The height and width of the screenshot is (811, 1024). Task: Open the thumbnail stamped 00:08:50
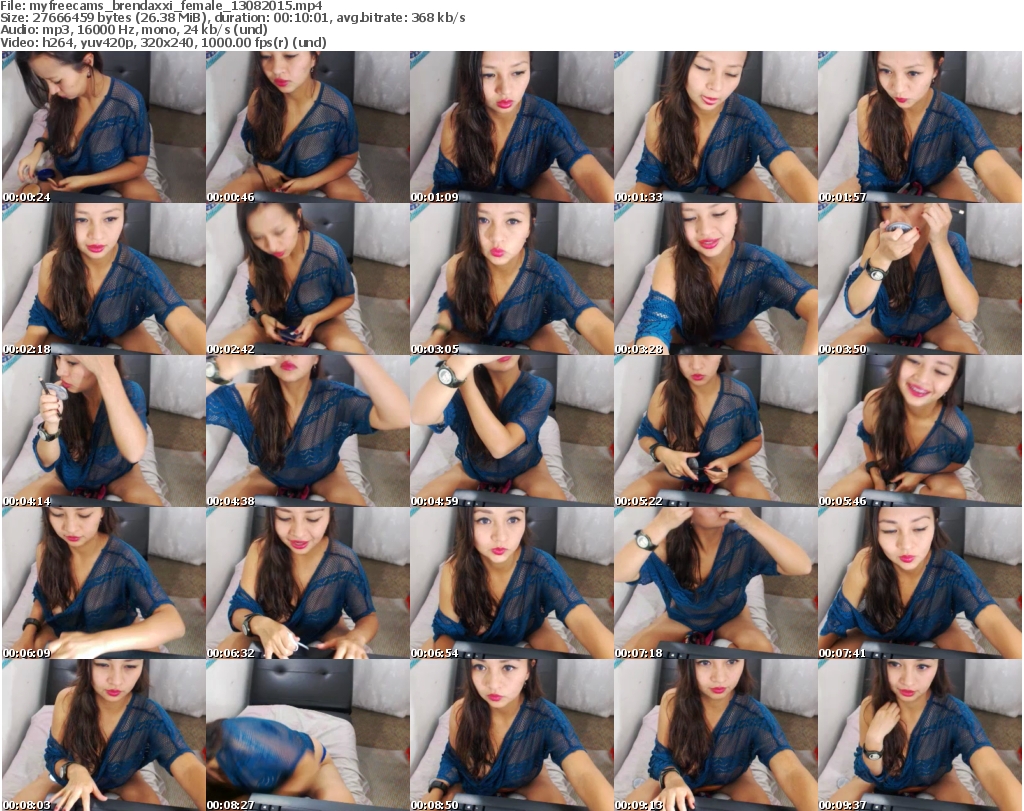(511, 735)
